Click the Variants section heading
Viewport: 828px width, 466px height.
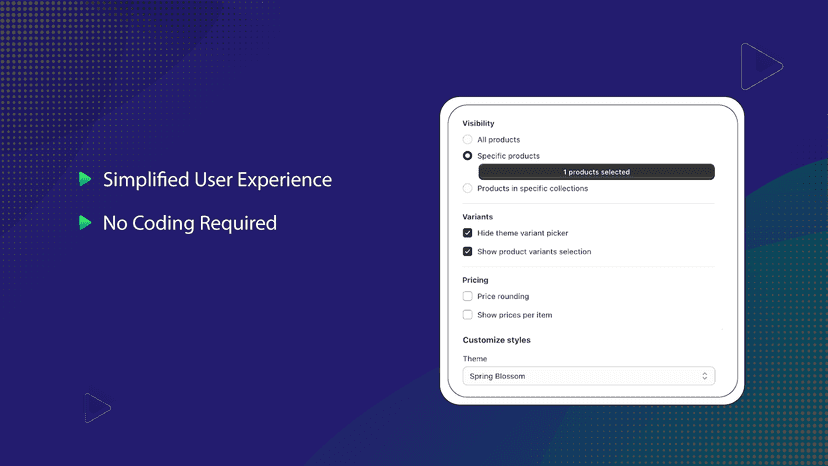coord(477,217)
